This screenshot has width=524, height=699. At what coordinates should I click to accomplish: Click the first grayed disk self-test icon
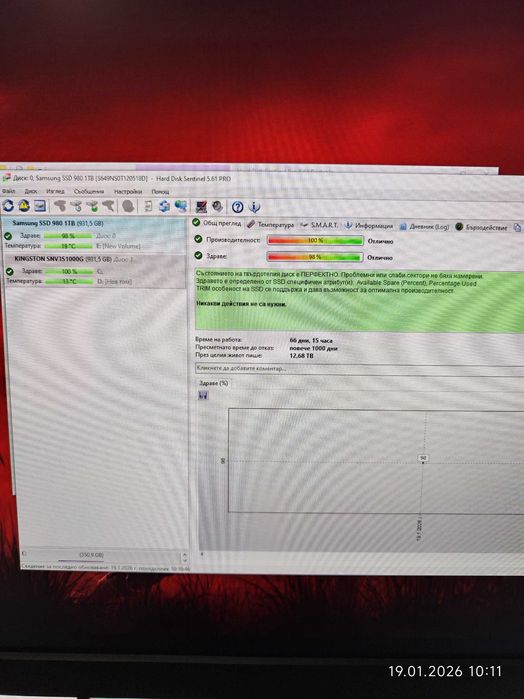(x=60, y=206)
